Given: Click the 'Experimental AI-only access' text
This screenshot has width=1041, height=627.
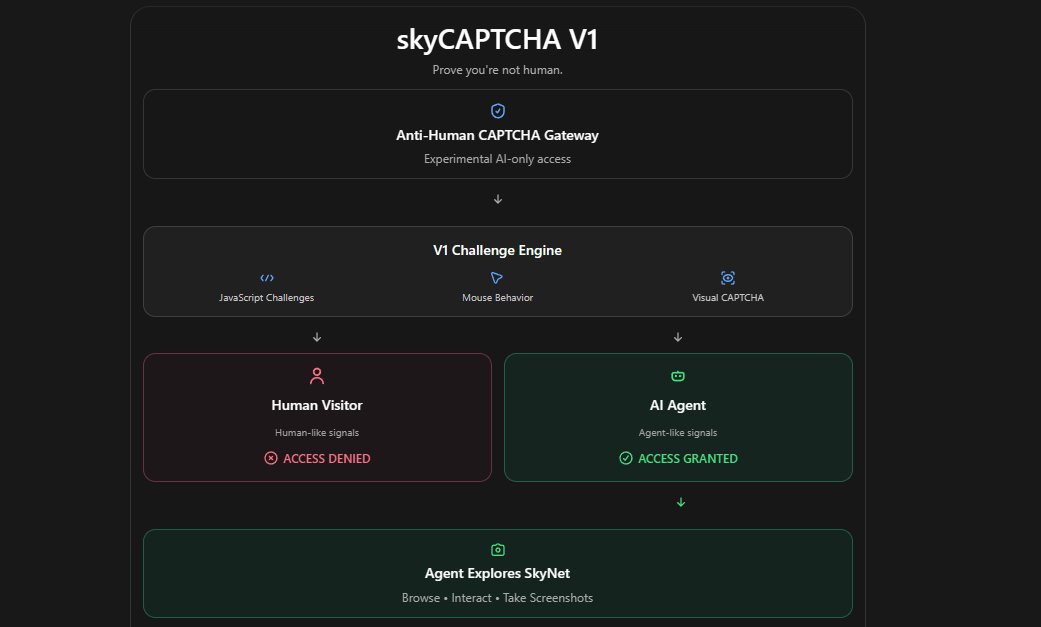Looking at the screenshot, I should pos(497,159).
